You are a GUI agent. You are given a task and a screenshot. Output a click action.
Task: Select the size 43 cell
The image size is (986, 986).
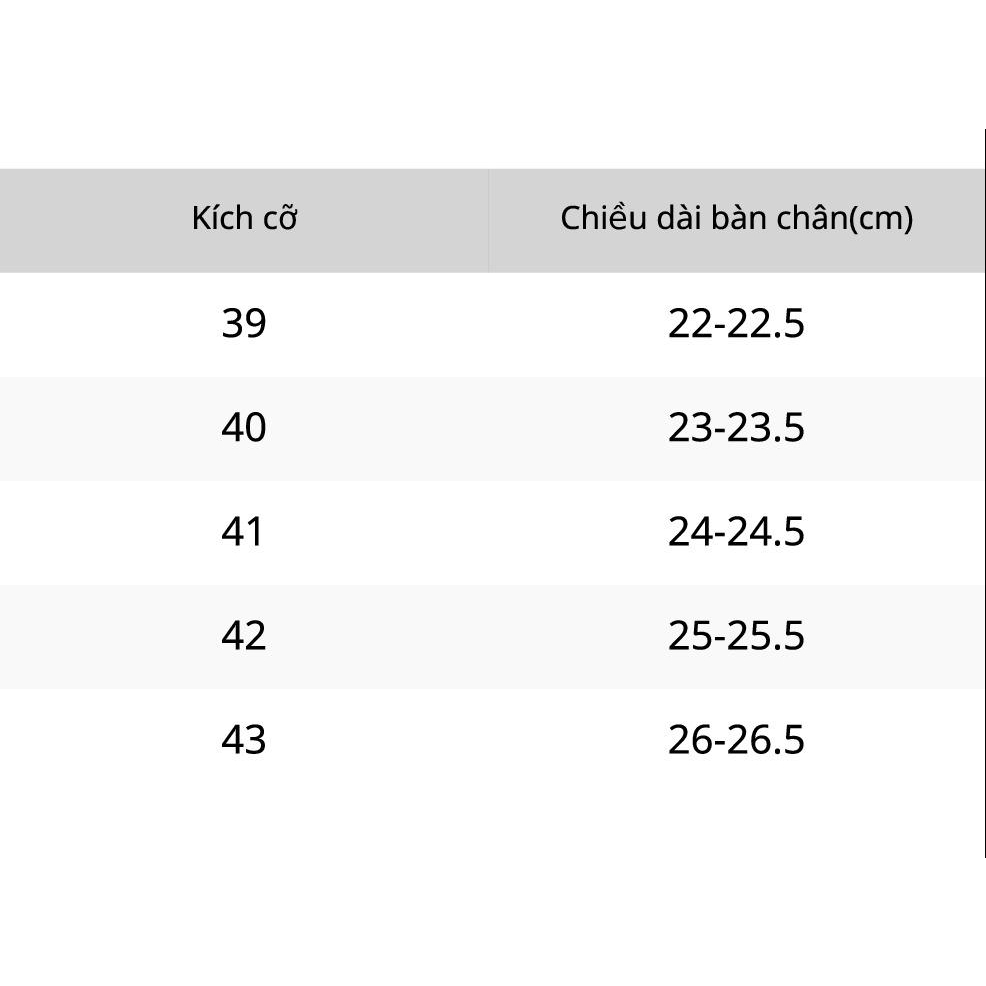(244, 740)
